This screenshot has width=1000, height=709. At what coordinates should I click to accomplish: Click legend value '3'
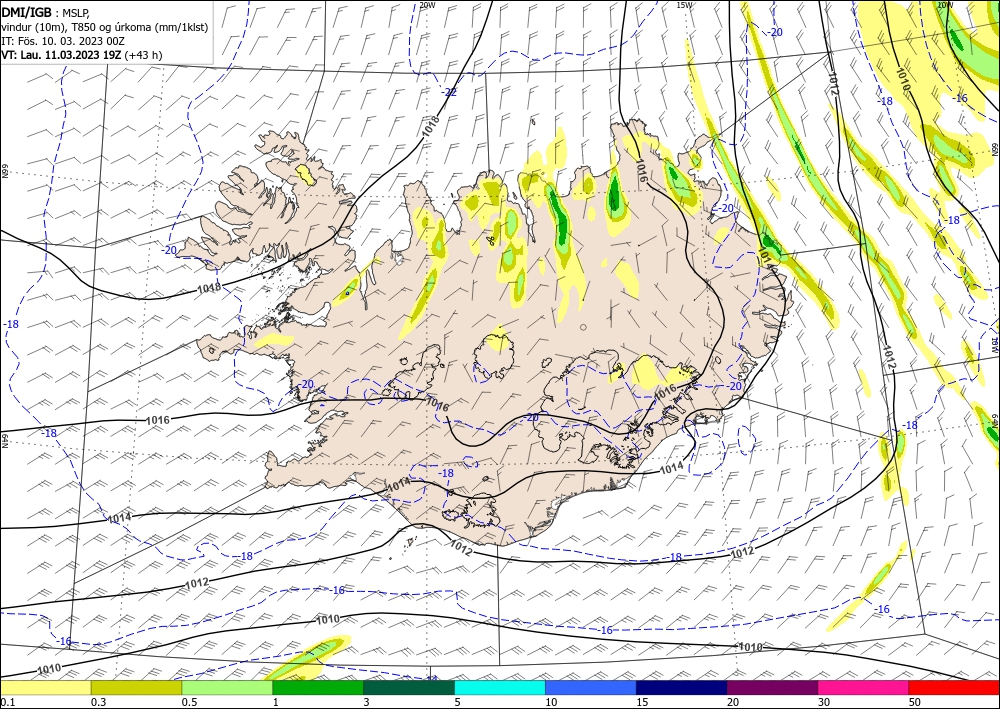click(x=367, y=702)
